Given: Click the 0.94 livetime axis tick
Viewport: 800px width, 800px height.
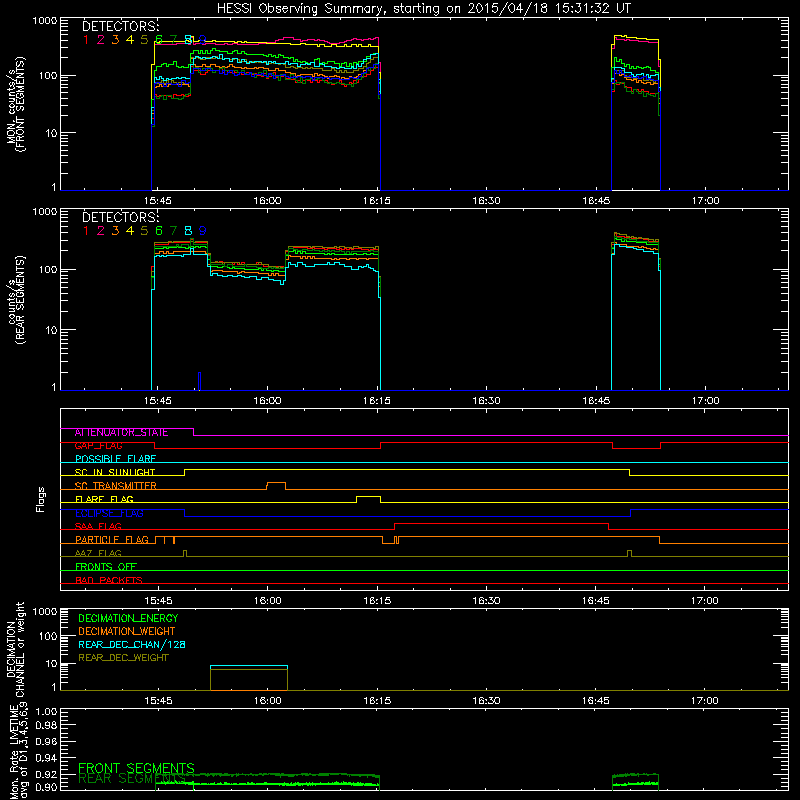Looking at the screenshot, I should [46, 758].
